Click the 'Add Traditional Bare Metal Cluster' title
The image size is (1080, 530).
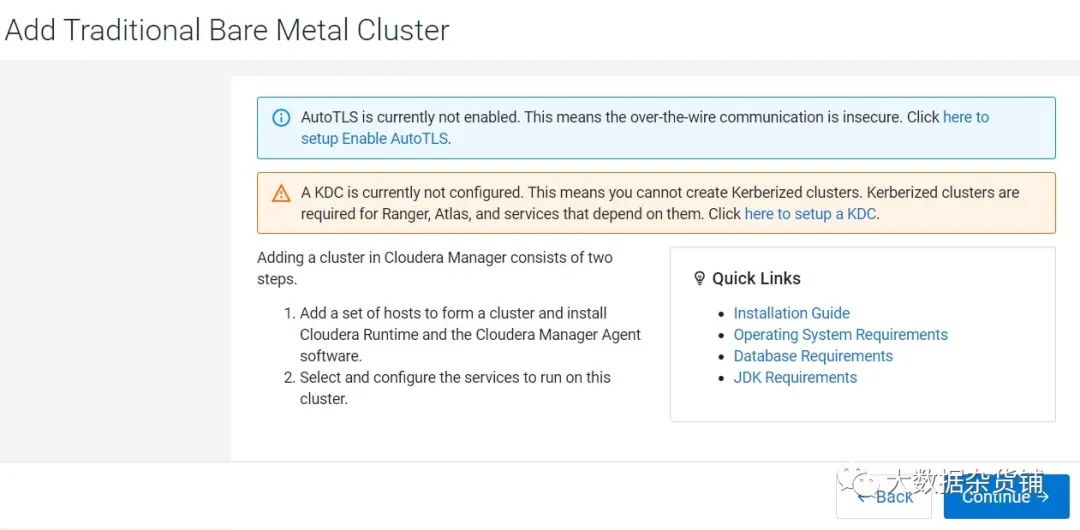[x=227, y=30]
